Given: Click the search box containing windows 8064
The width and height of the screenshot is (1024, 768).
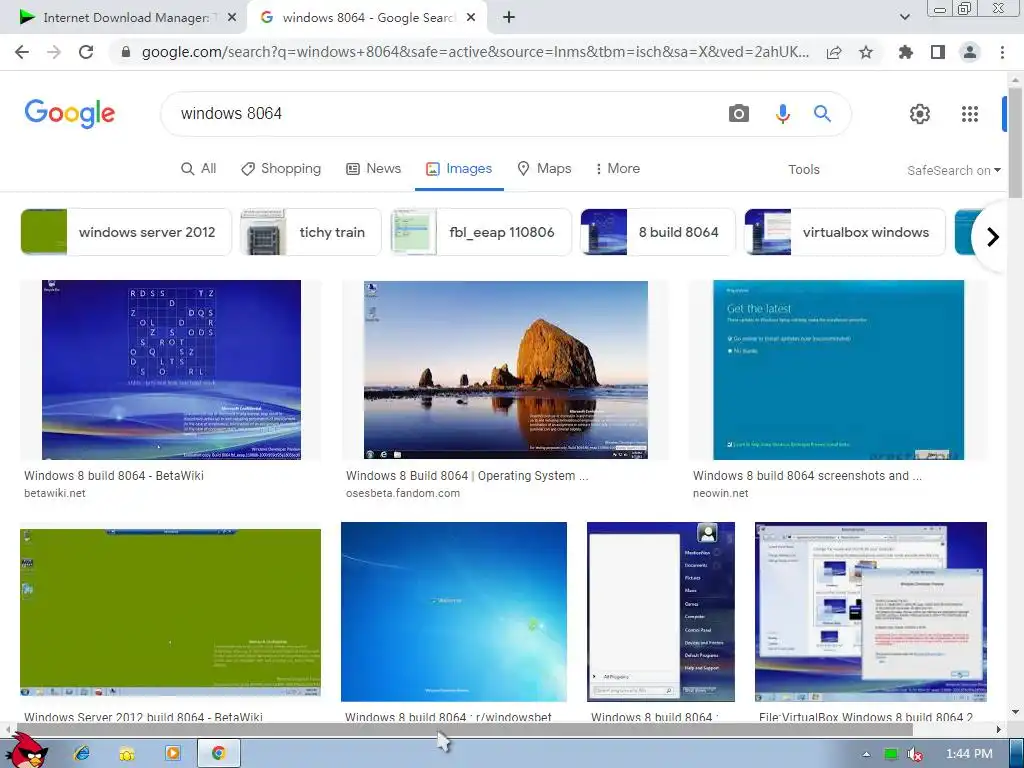Looking at the screenshot, I should pyautogui.click(x=444, y=114).
